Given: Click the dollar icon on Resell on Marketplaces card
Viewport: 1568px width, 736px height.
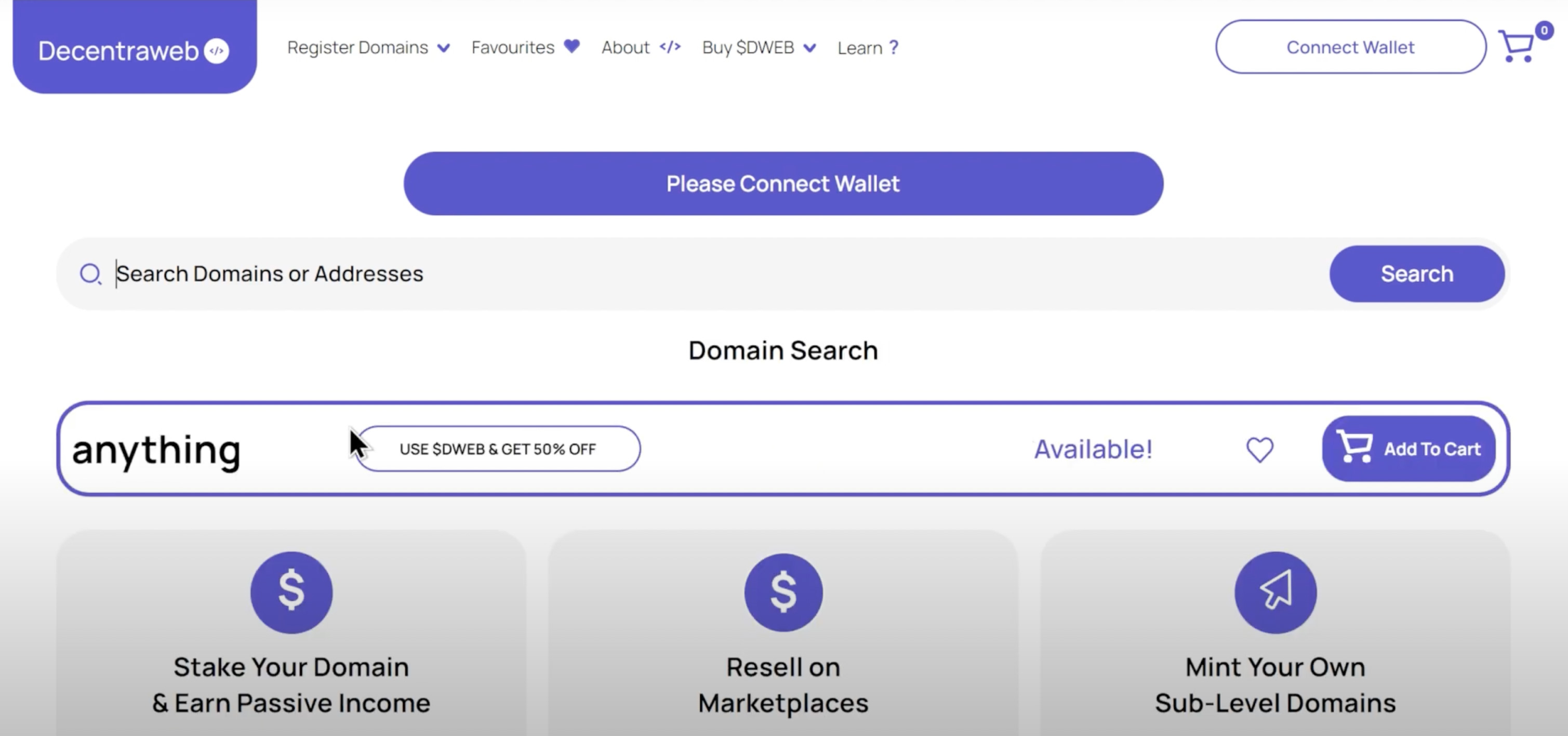Looking at the screenshot, I should coord(783,592).
